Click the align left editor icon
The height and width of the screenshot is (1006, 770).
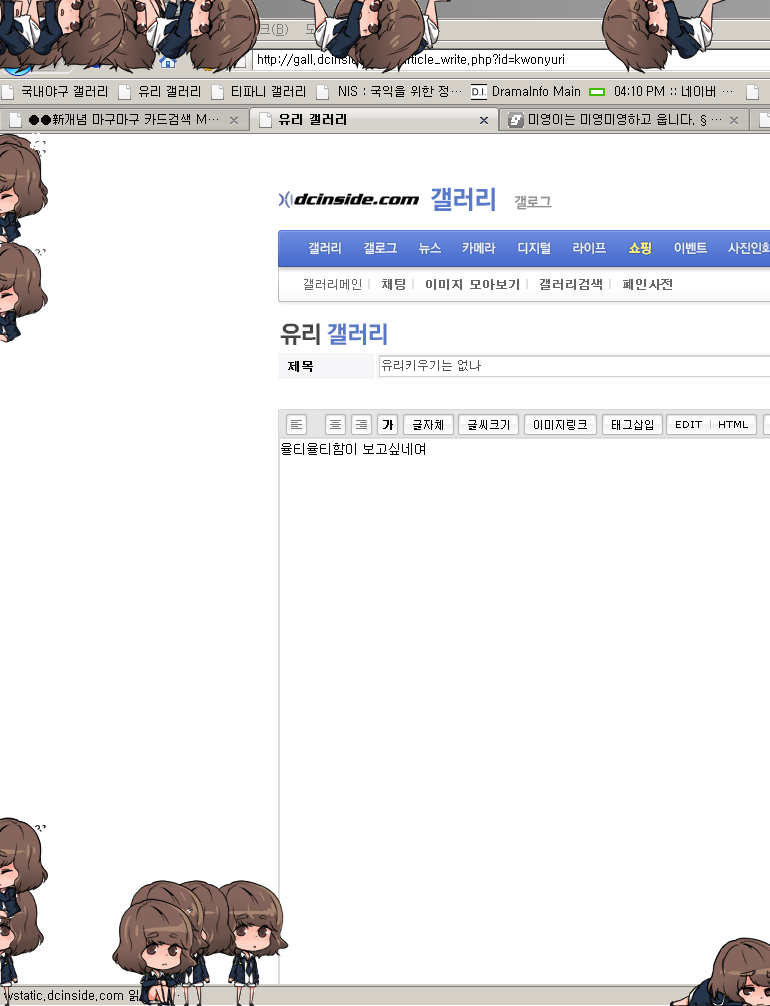click(x=296, y=425)
